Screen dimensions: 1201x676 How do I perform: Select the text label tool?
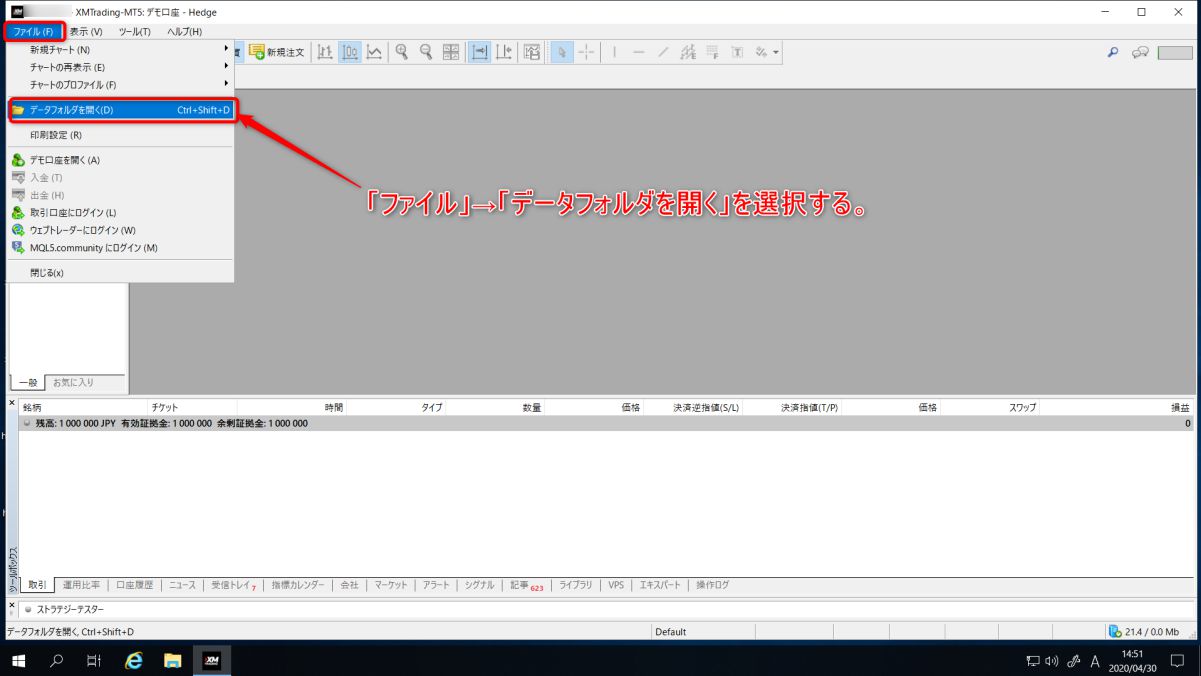pos(737,51)
